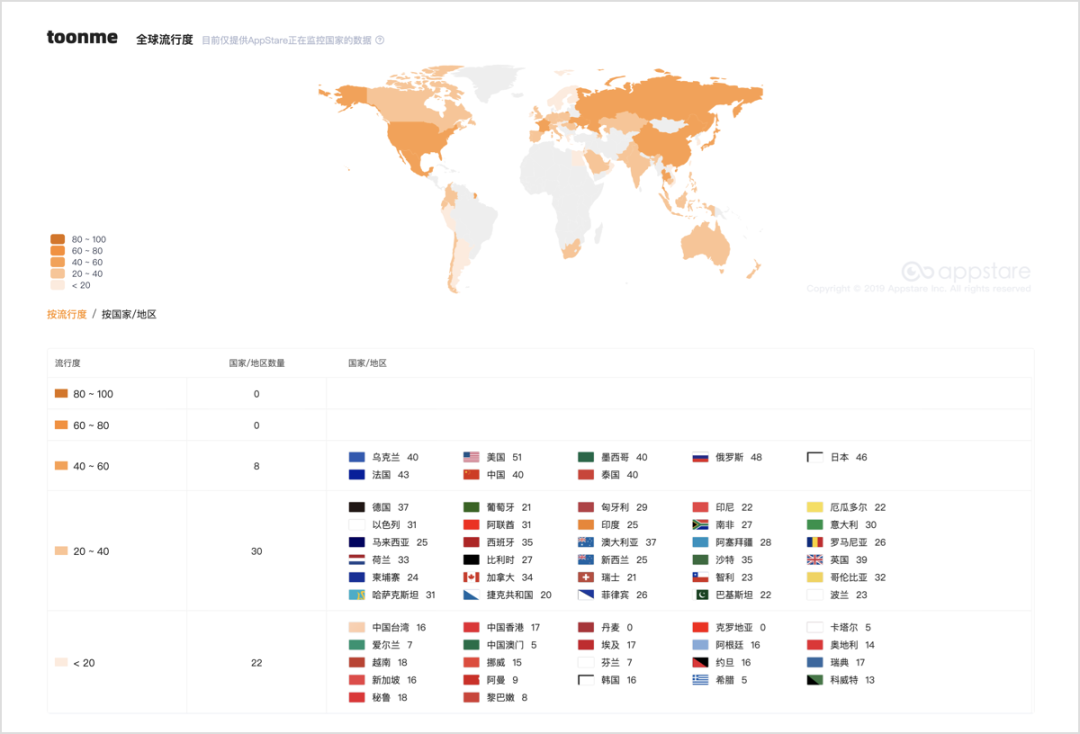The image size is (1080, 734).
Task: Click the Greece flag icon
Action: point(700,680)
